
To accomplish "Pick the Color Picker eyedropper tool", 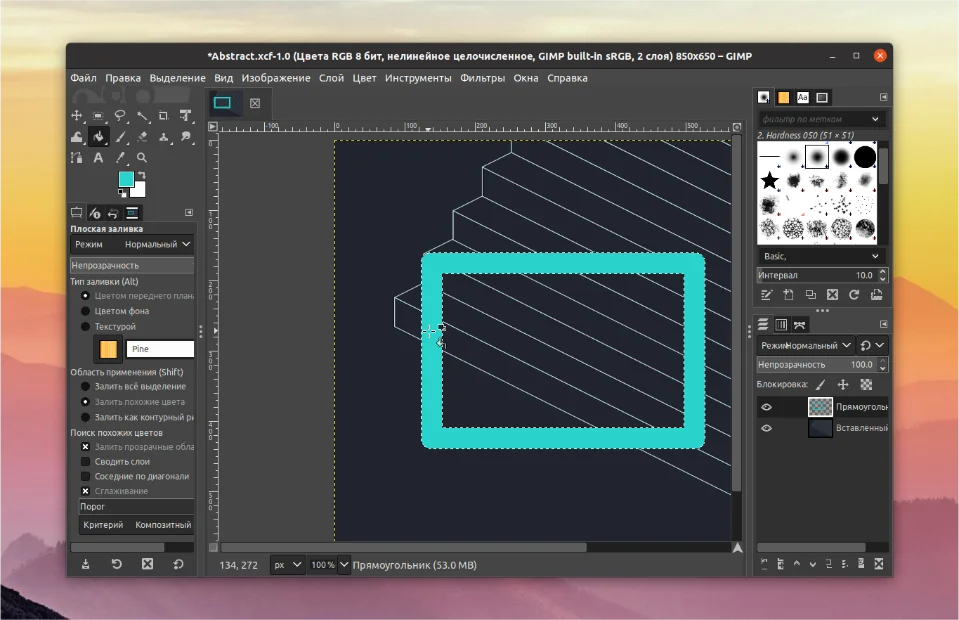I will (121, 158).
